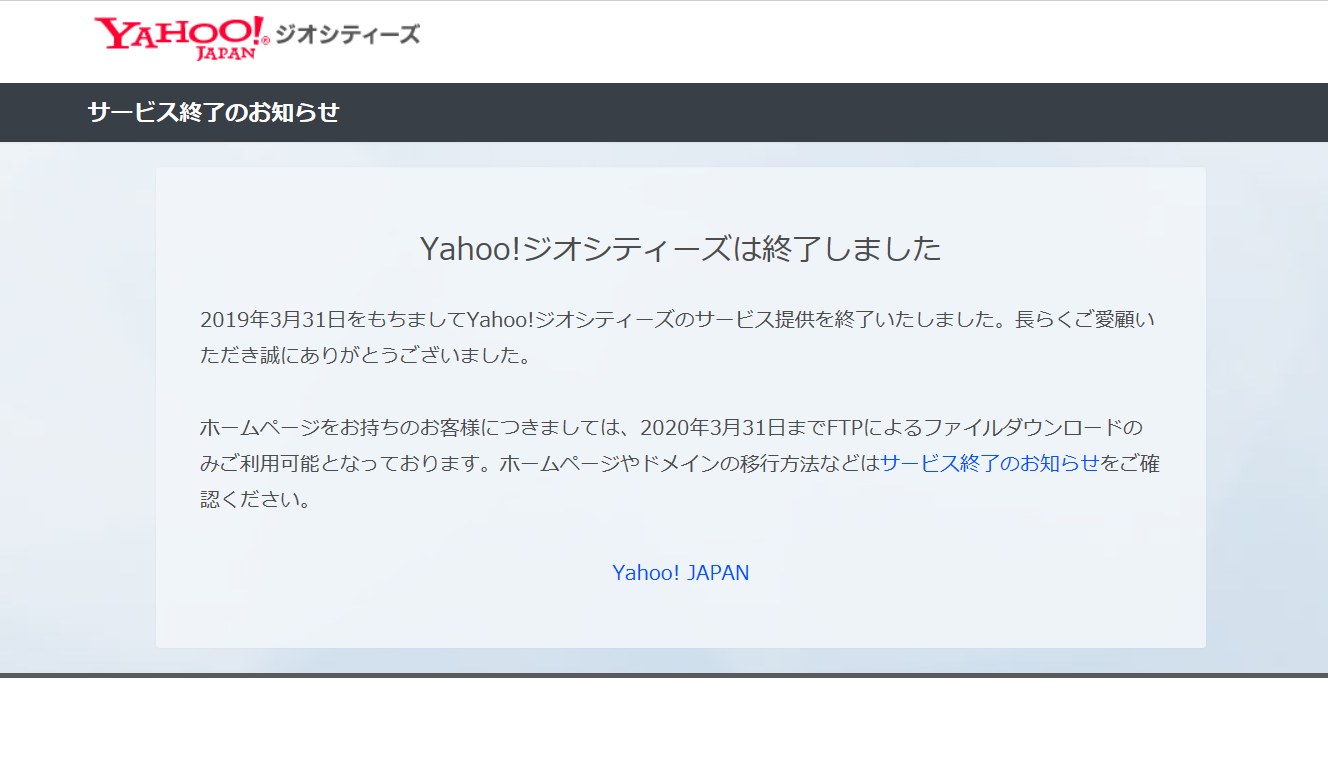1328x757 pixels.
Task: Click the ジオシティーズ text beside logo
Action: pos(347,35)
